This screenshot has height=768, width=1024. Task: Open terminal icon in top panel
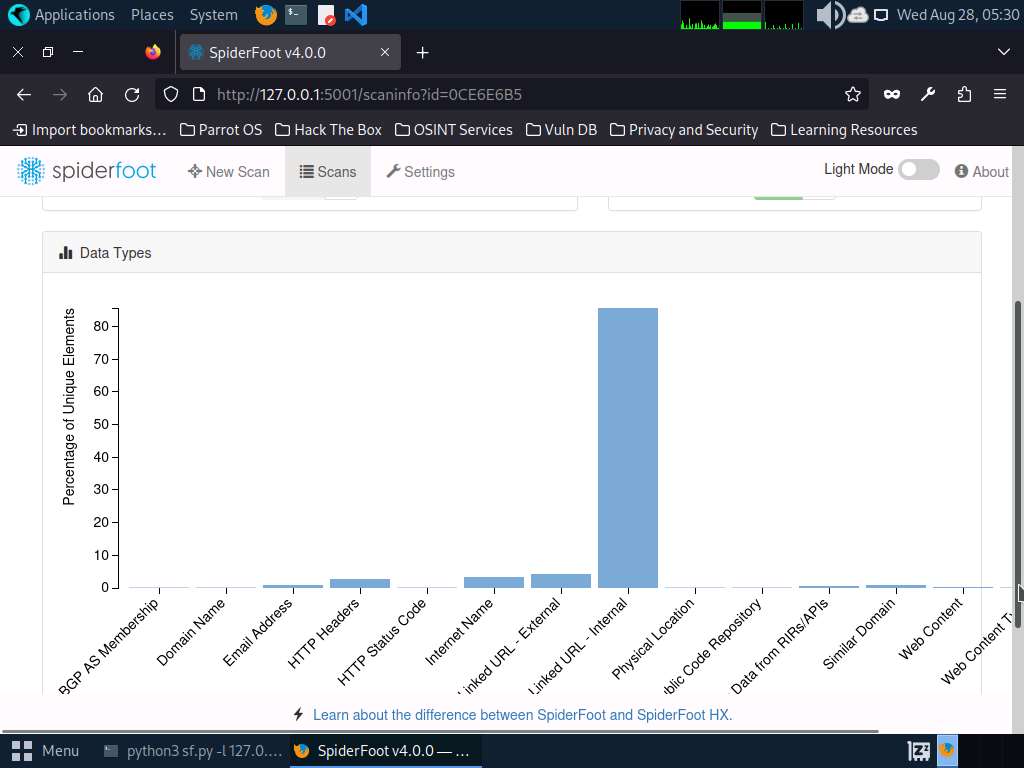(296, 14)
